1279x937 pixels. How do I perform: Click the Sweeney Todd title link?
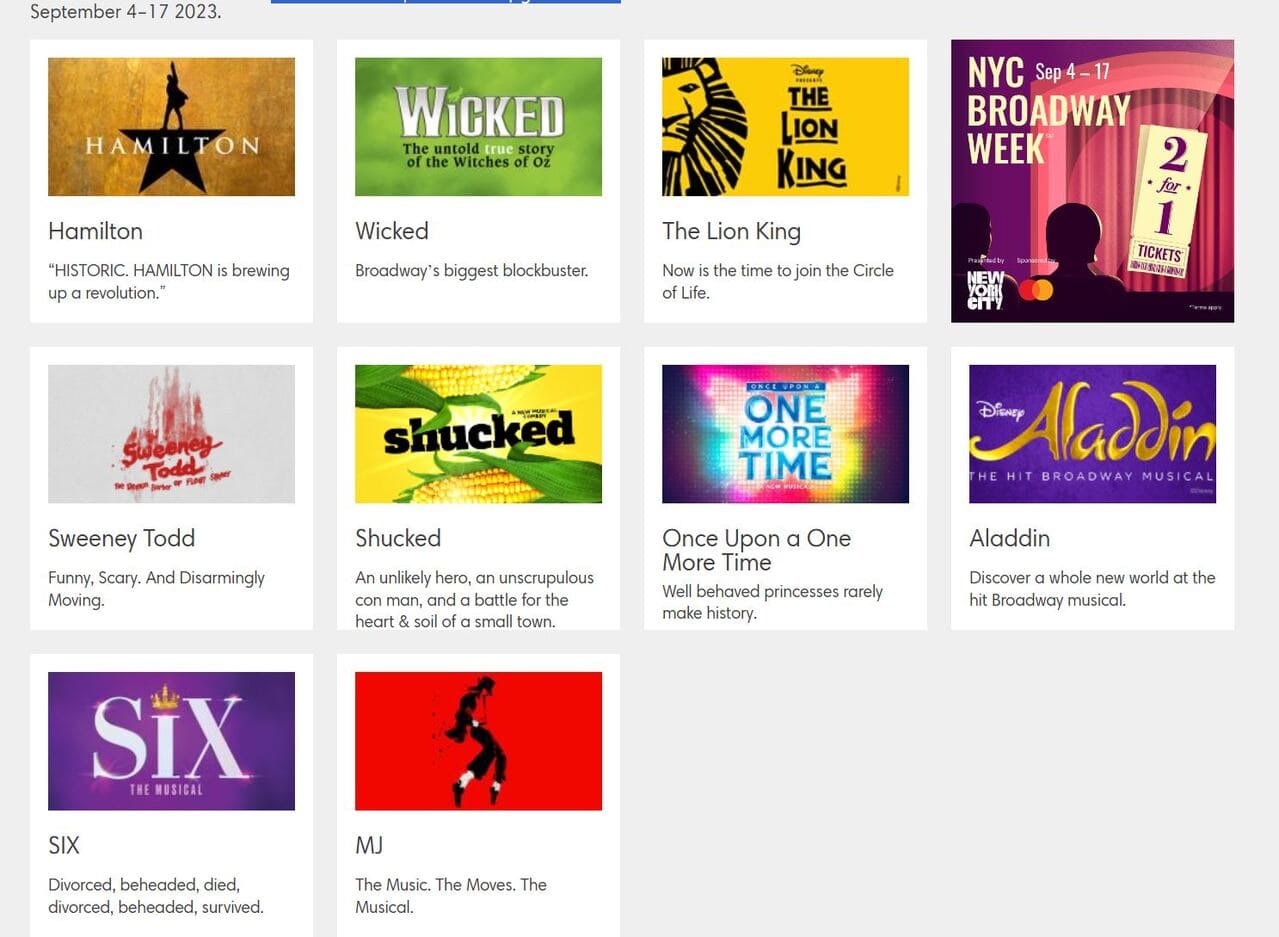click(121, 538)
